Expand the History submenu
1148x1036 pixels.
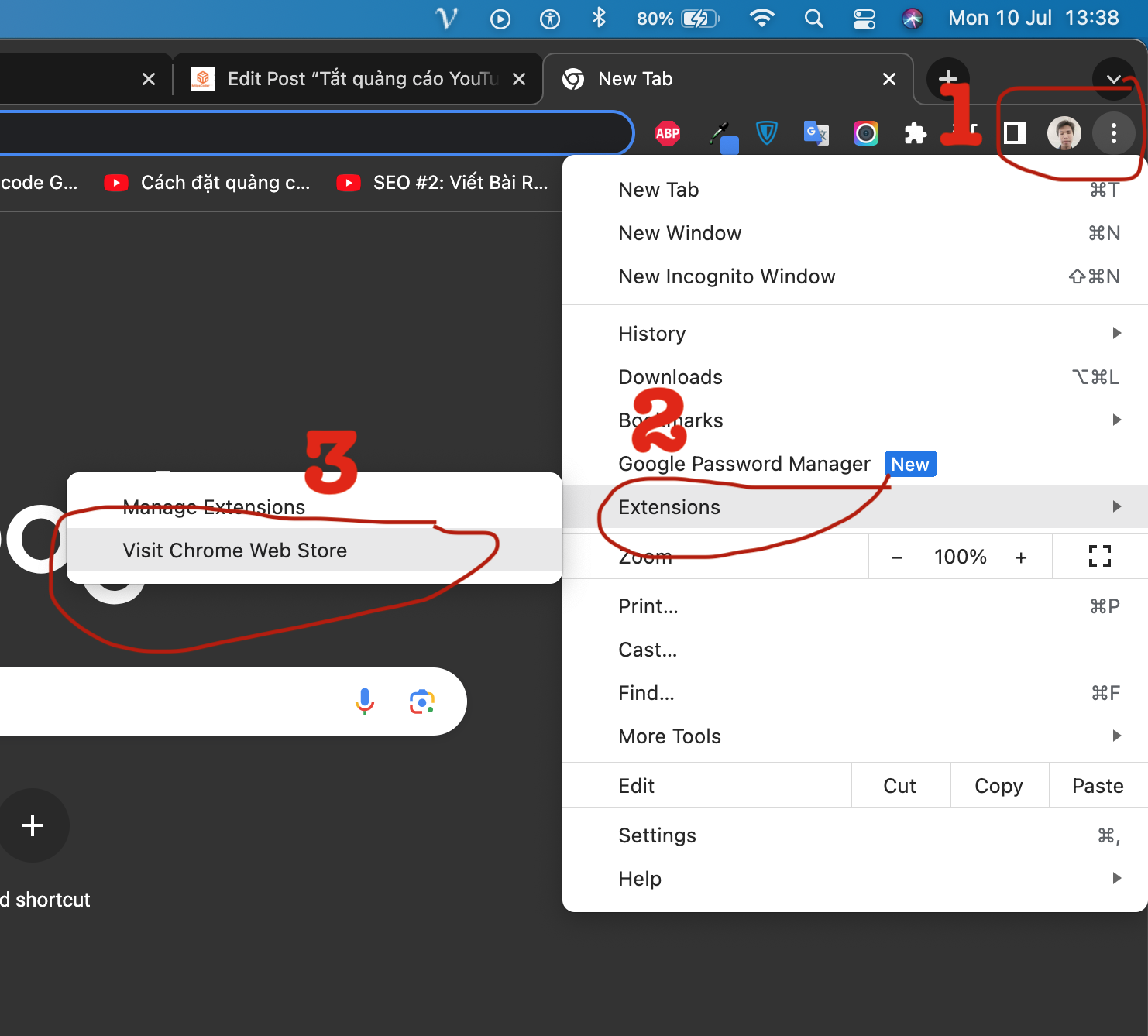tap(855, 334)
